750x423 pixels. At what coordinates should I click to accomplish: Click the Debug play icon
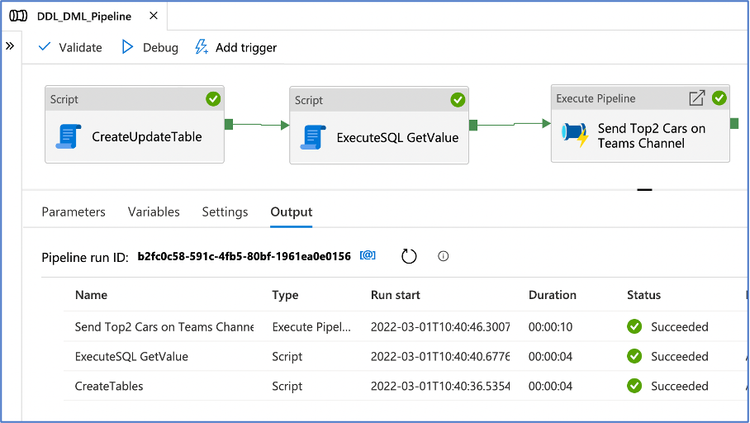click(127, 47)
